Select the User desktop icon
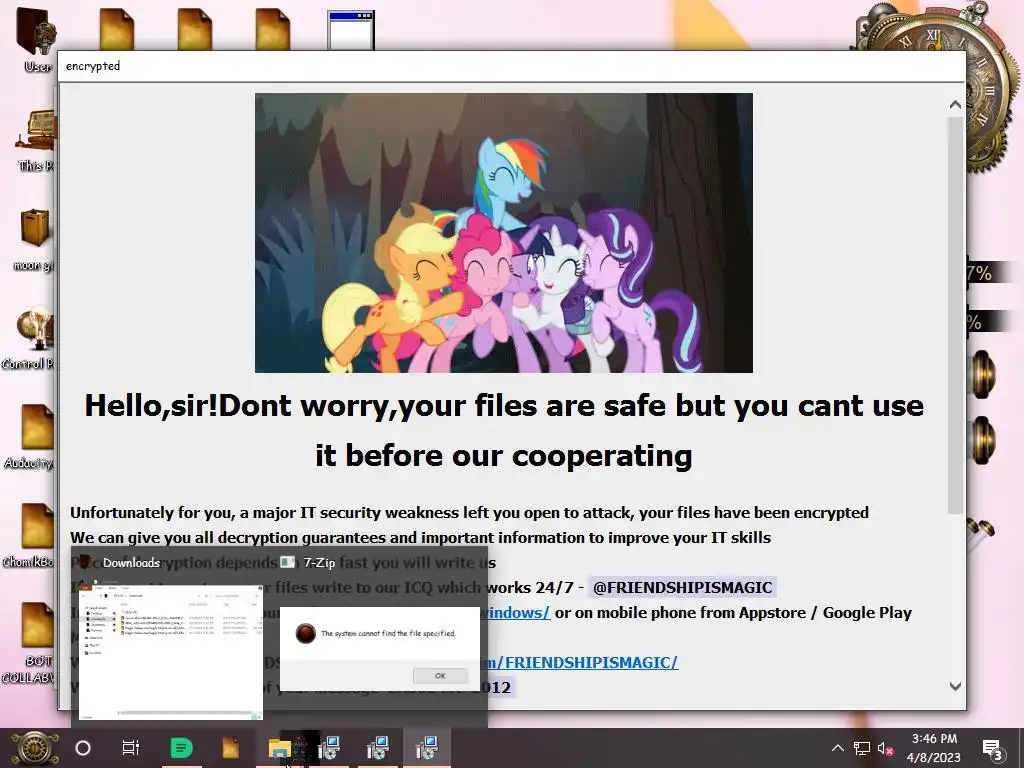This screenshot has width=1024, height=768. click(x=37, y=39)
